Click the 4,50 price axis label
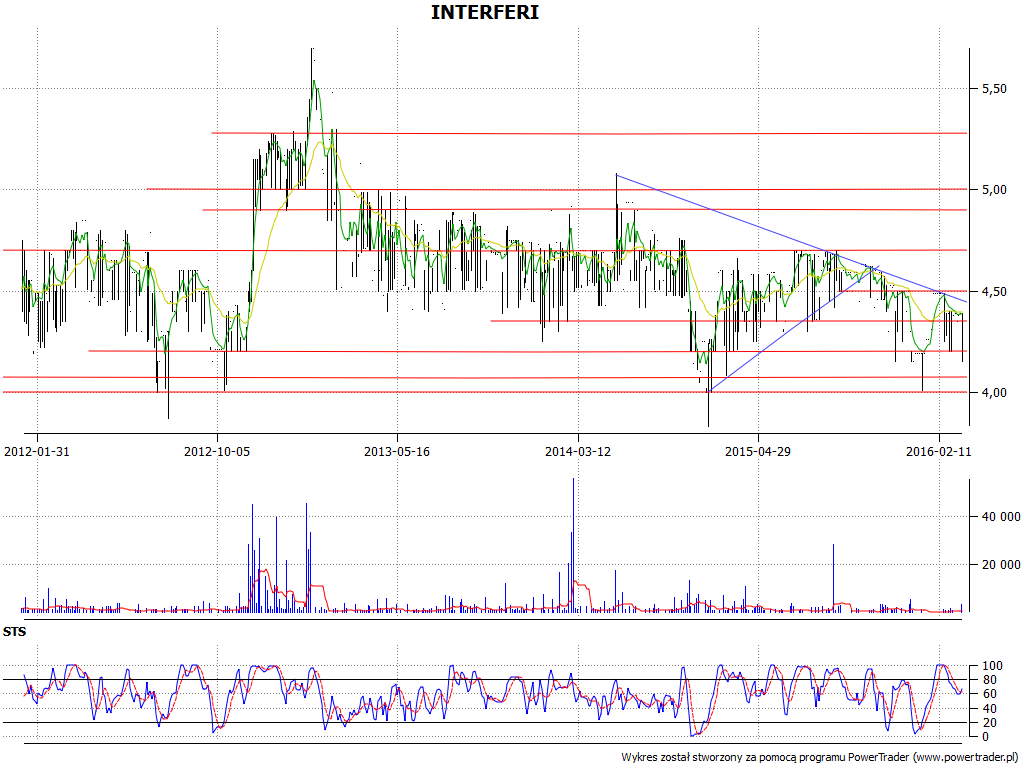This screenshot has width=1024, height=768. click(994, 291)
